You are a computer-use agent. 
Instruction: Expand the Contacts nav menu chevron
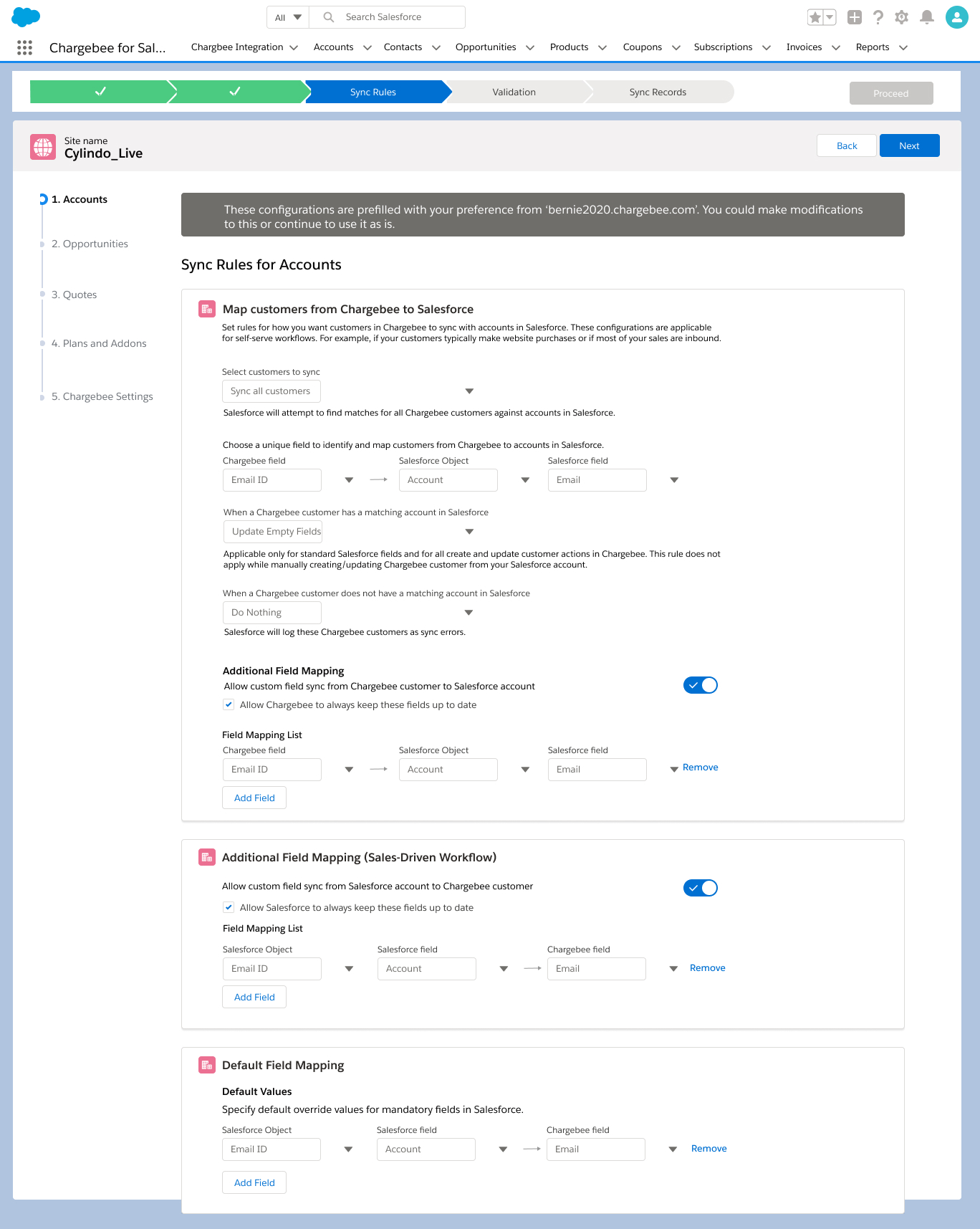(436, 48)
